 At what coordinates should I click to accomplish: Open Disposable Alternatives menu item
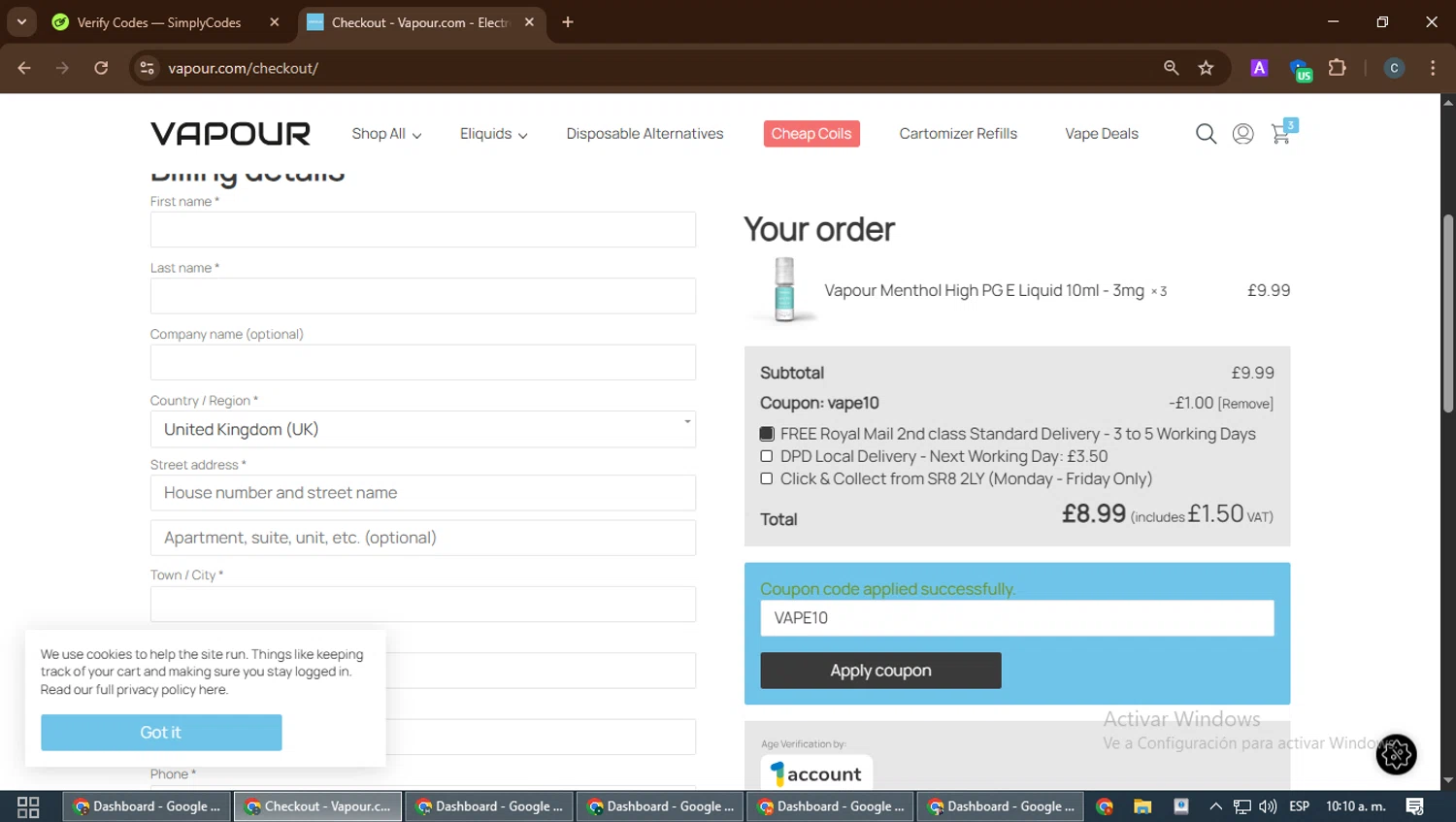click(645, 134)
